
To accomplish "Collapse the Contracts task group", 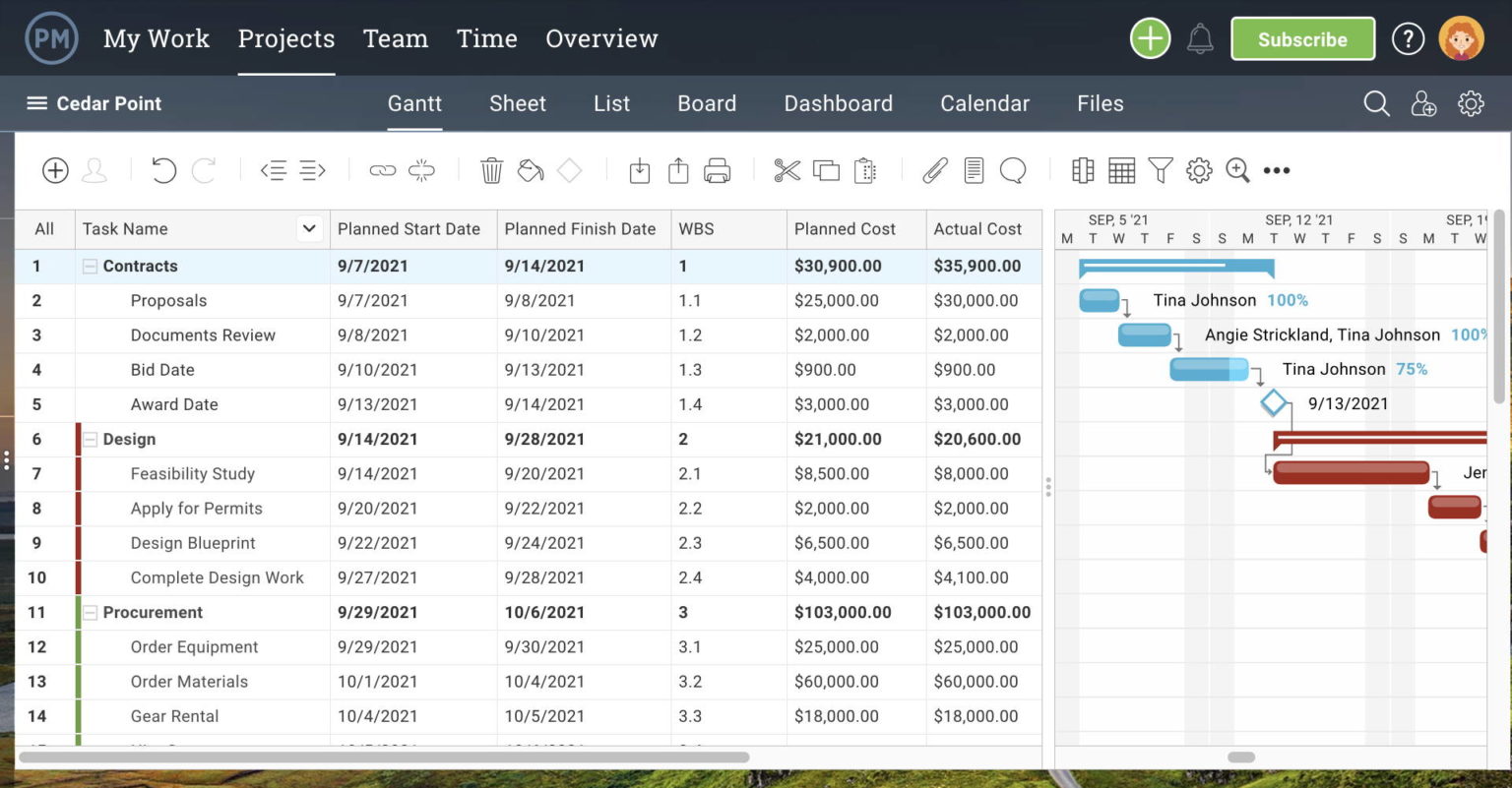I will 90,267.
